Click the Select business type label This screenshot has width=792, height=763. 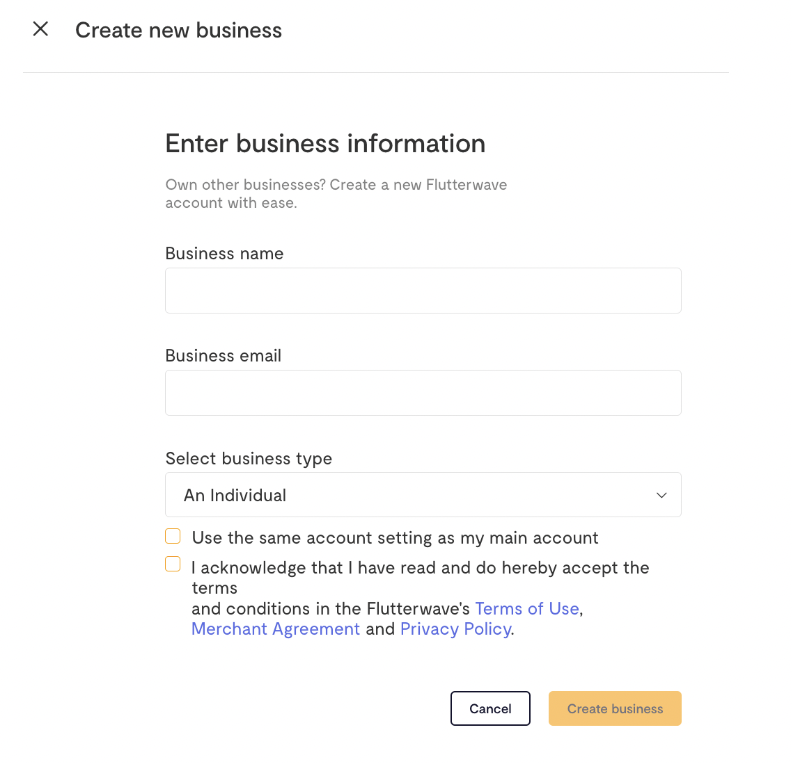pyautogui.click(x=249, y=459)
